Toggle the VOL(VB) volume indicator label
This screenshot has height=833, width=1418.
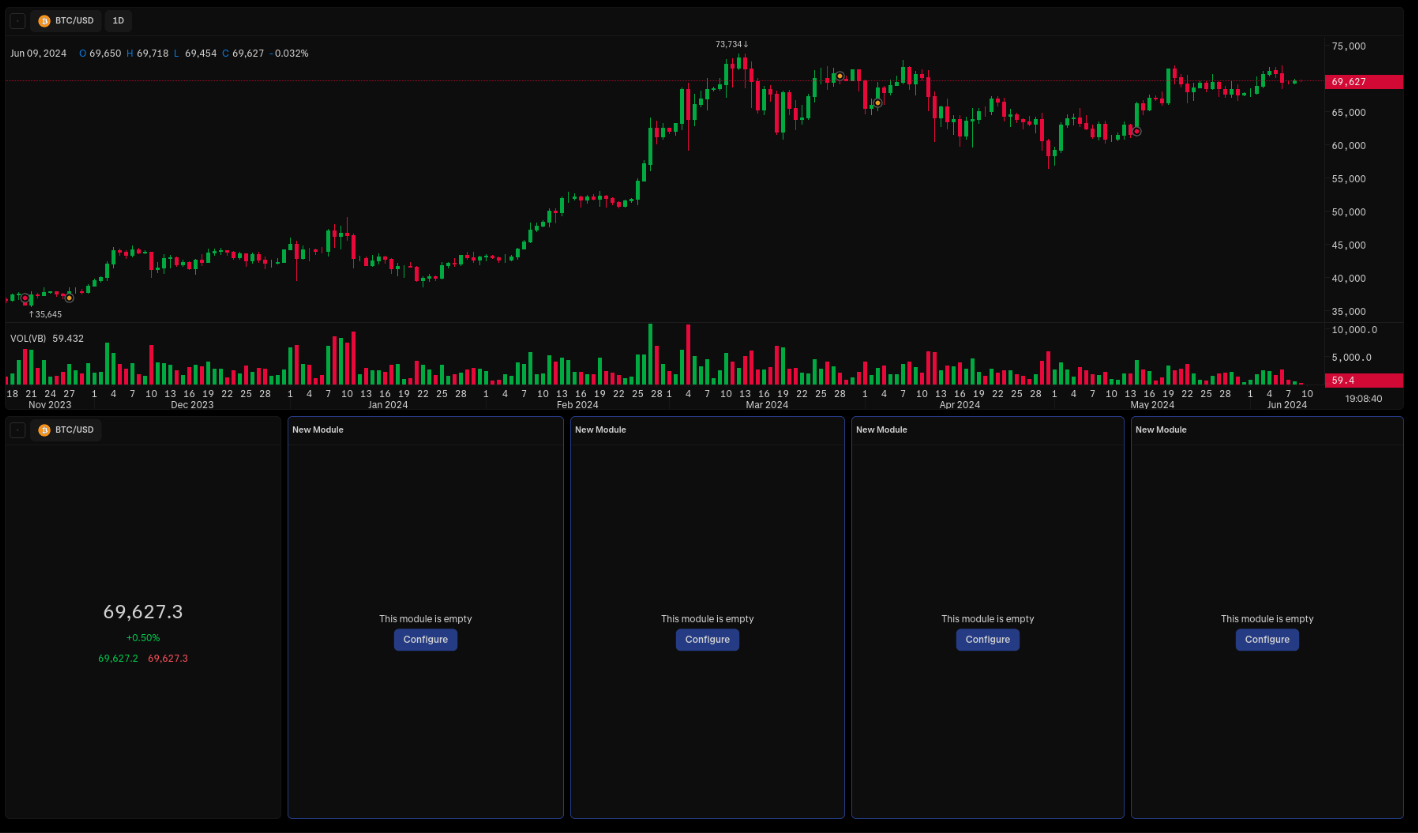tap(27, 338)
